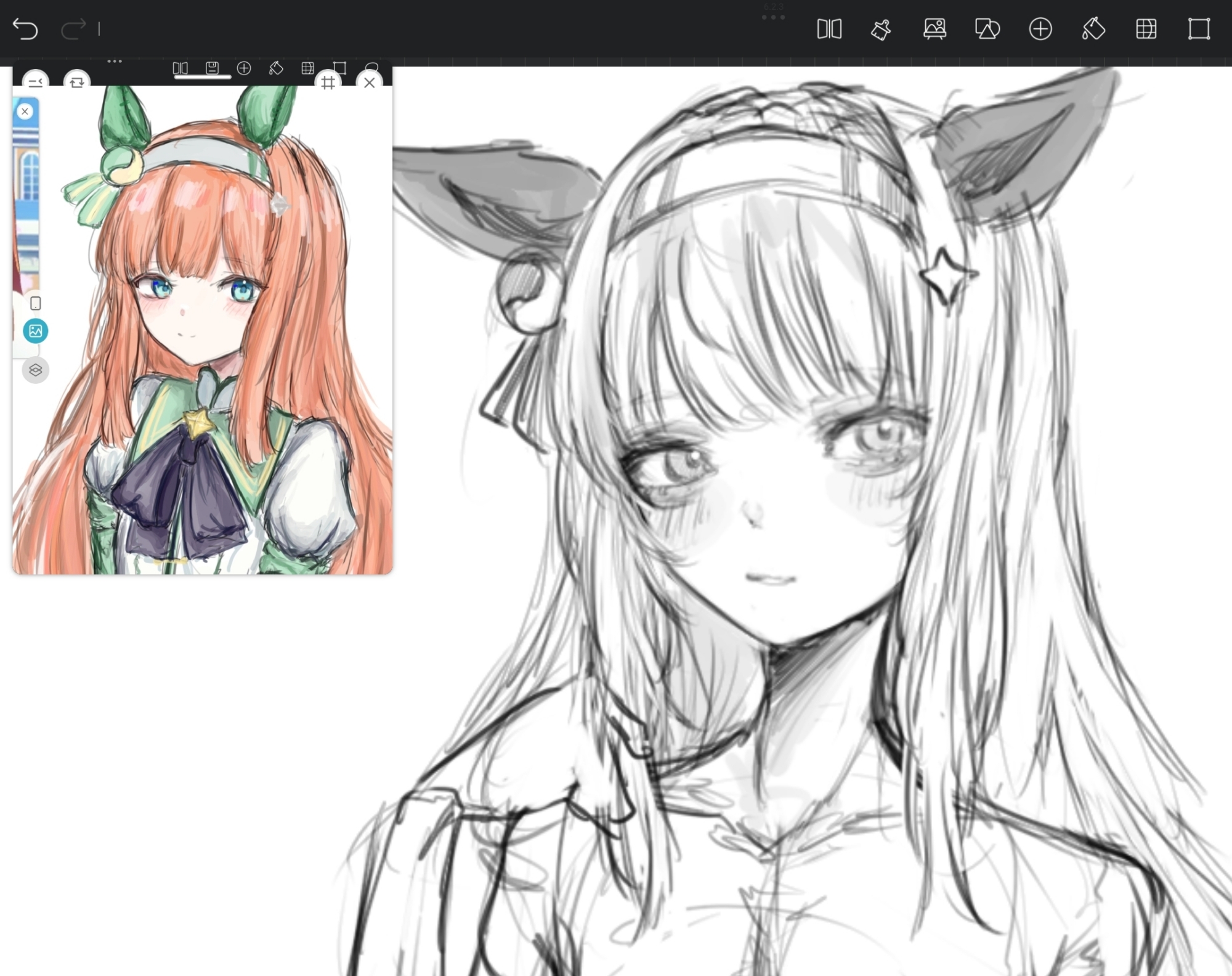Select the teal image source tab
Screen dimensions: 1232x976
point(36,331)
